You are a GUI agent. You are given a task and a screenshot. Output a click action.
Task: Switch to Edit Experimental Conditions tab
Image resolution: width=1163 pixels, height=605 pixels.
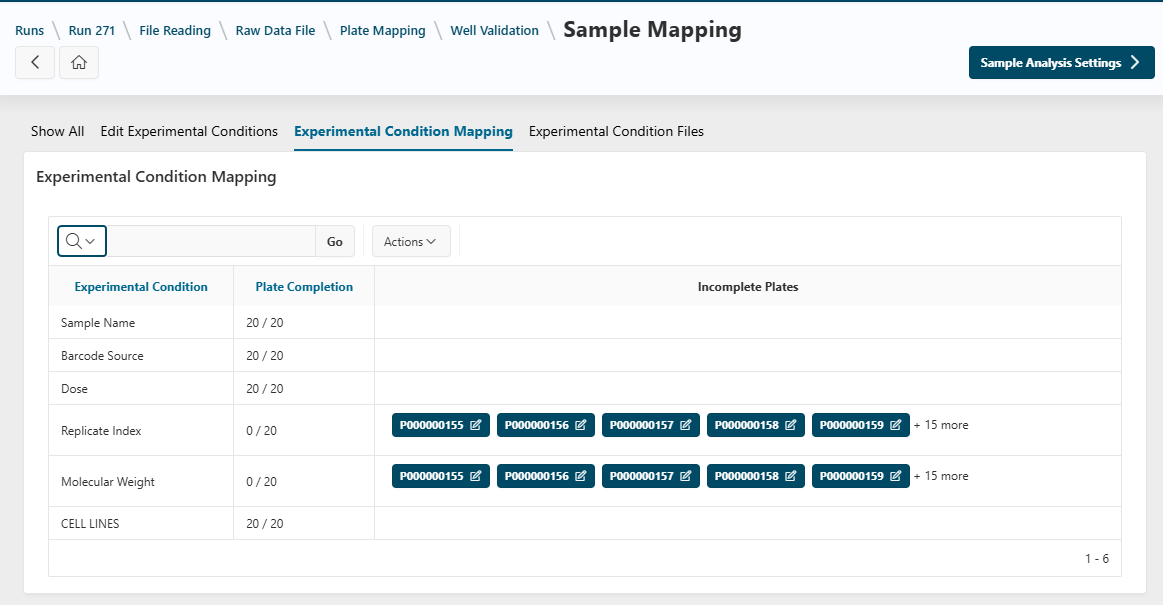pyautogui.click(x=189, y=131)
